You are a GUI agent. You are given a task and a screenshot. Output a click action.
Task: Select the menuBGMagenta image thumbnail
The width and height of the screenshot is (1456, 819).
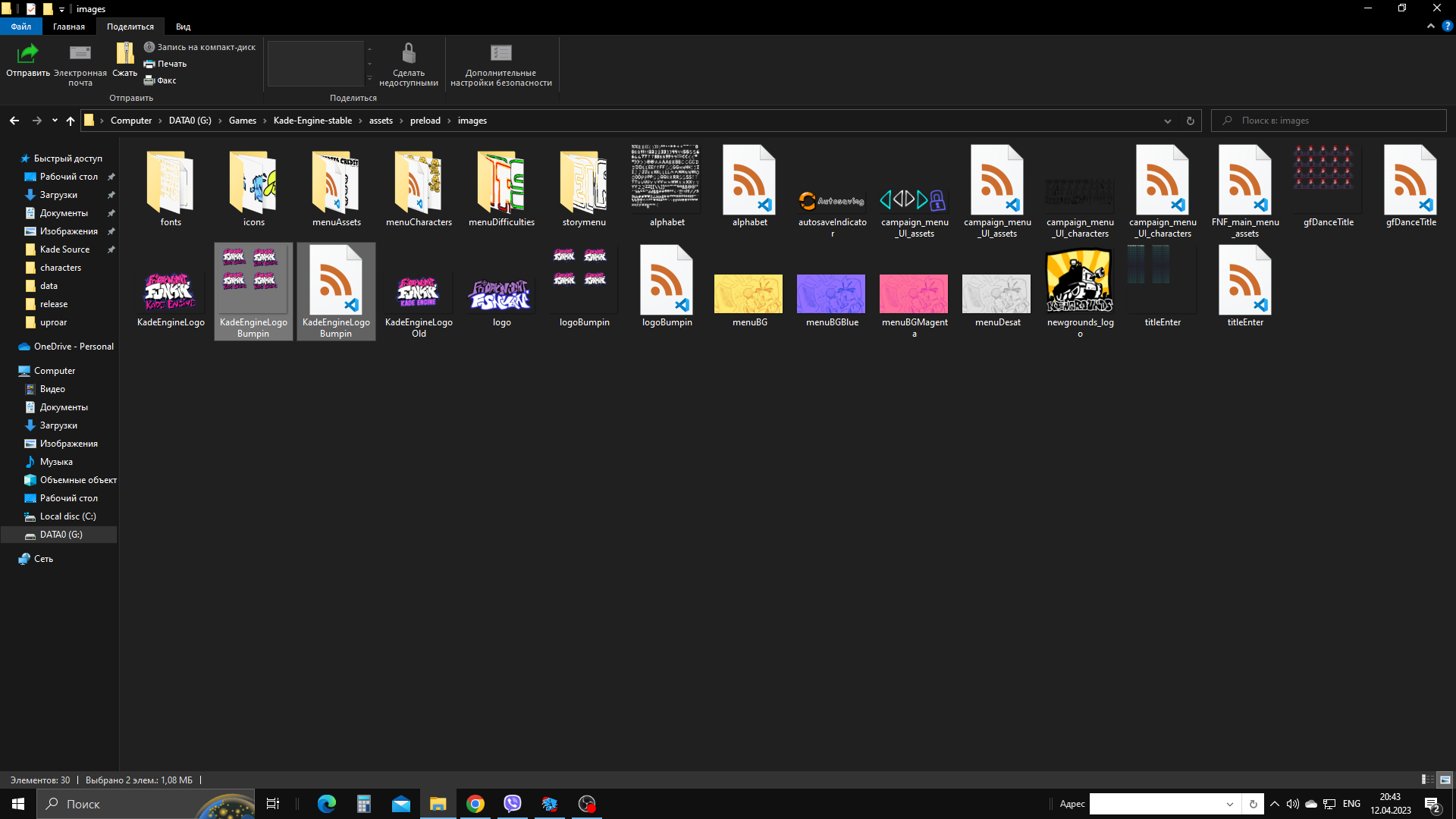914,294
